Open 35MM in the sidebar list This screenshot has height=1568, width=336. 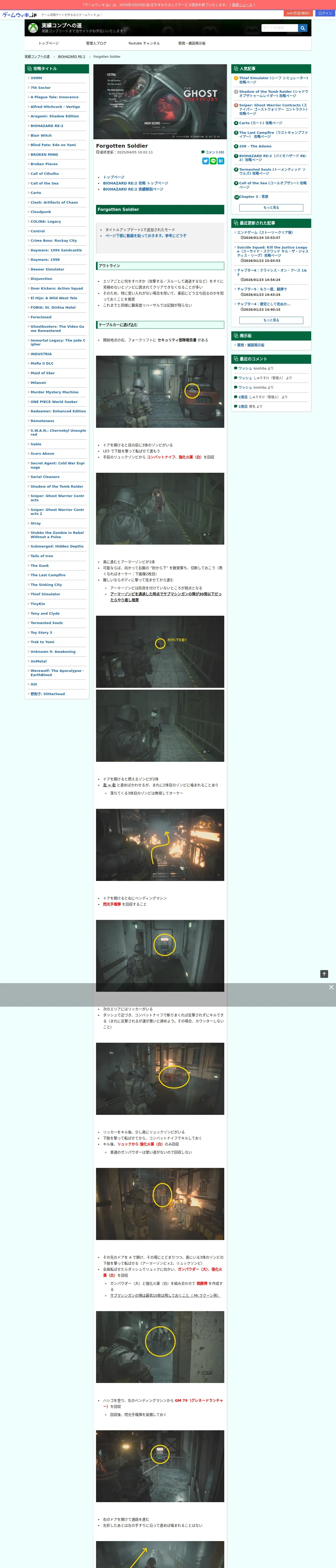point(37,78)
